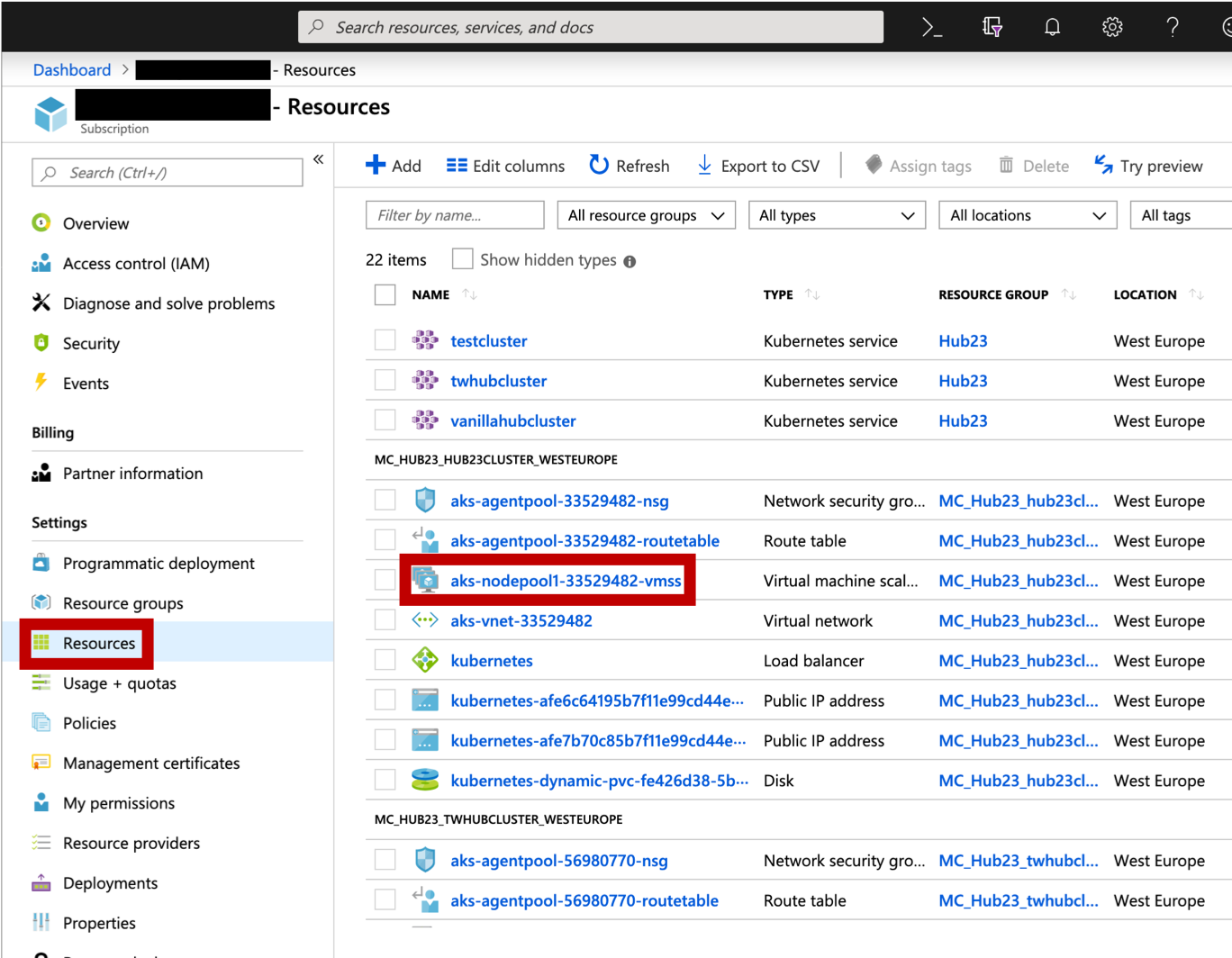
Task: Sort by NAME column arrows
Action: (x=469, y=294)
